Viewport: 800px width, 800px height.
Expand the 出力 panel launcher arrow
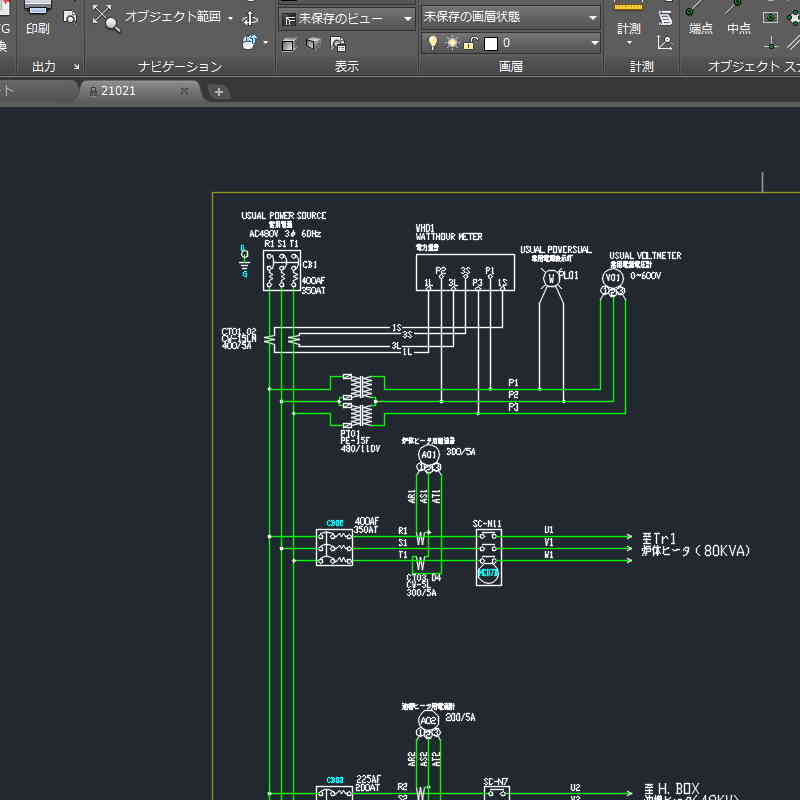pos(76,67)
